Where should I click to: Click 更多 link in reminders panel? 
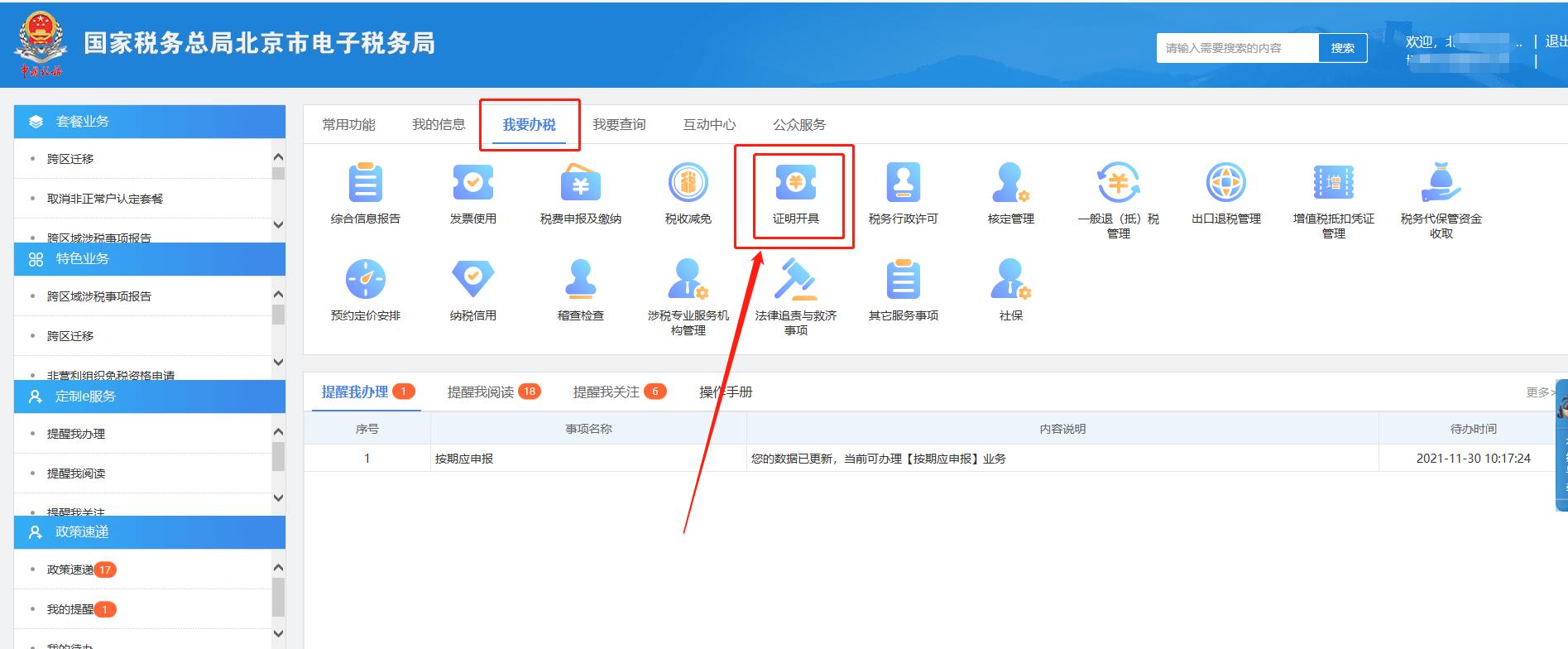point(1540,392)
